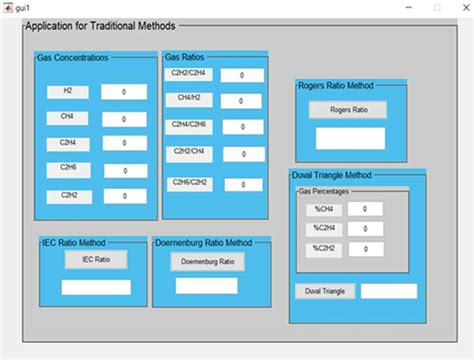Click the Application for Traditional Methods title
Screen dimensions: 474x360
(100, 26)
